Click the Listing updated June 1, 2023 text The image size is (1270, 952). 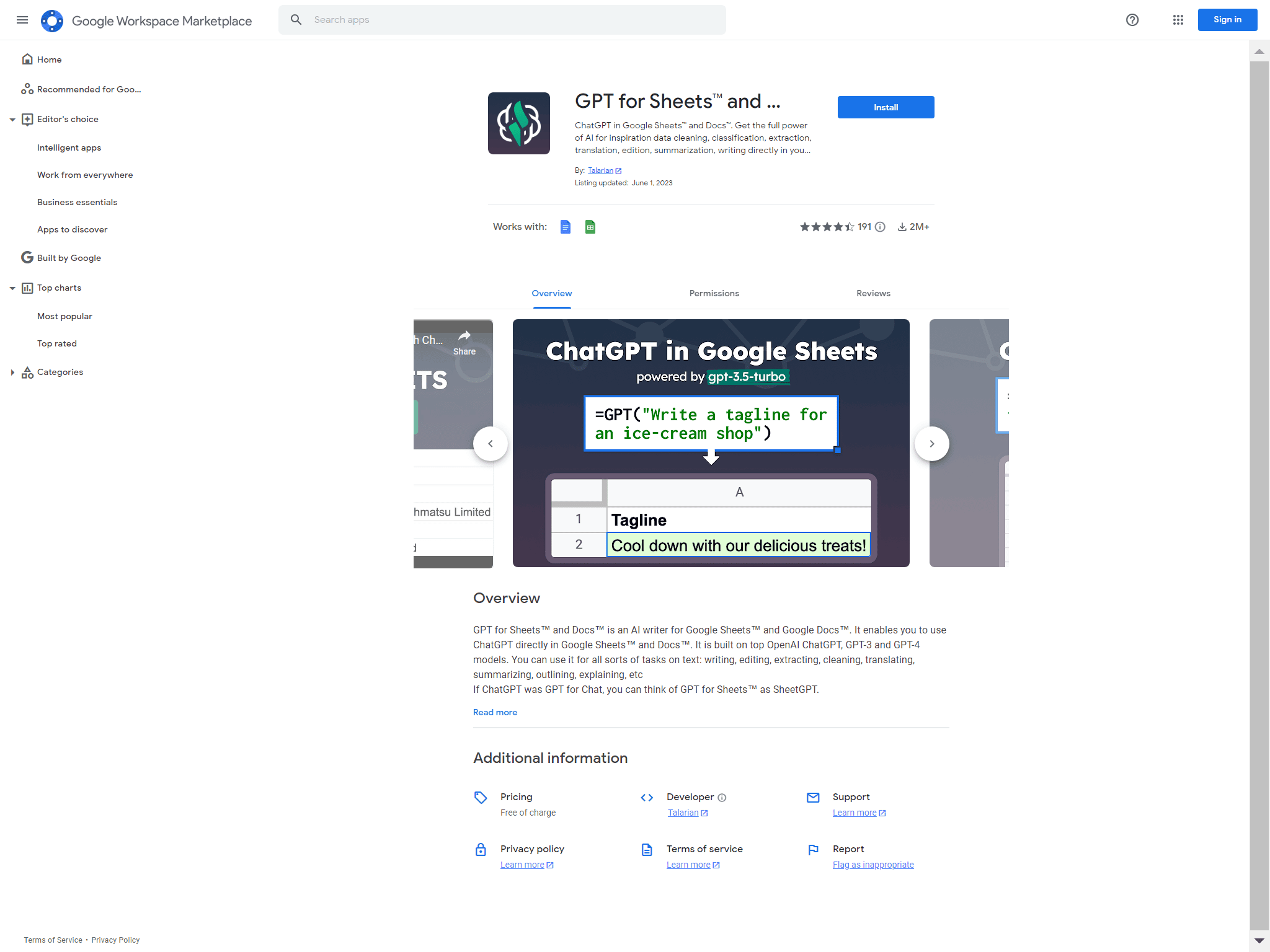(623, 183)
